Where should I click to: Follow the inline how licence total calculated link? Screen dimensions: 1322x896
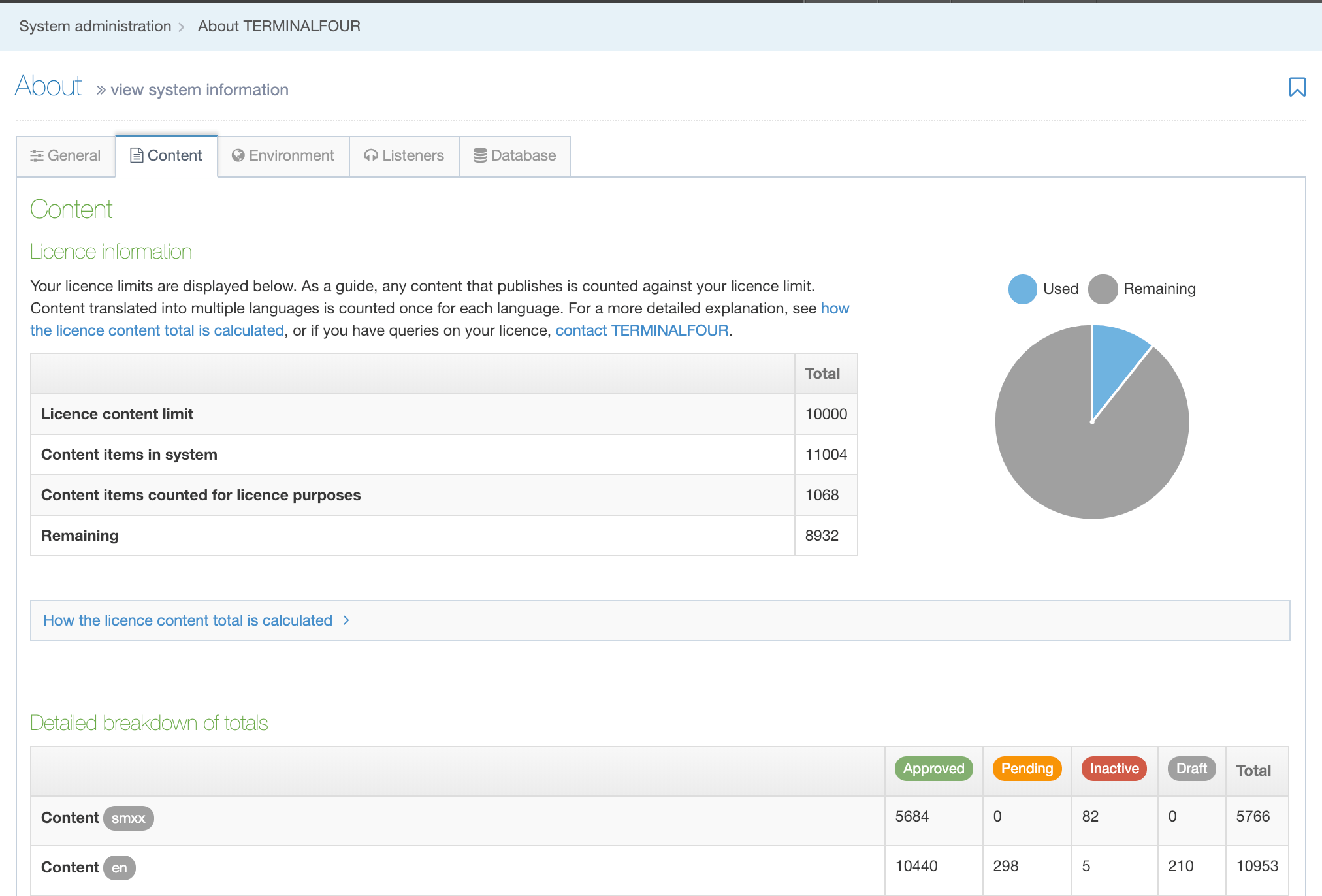pyautogui.click(x=157, y=330)
